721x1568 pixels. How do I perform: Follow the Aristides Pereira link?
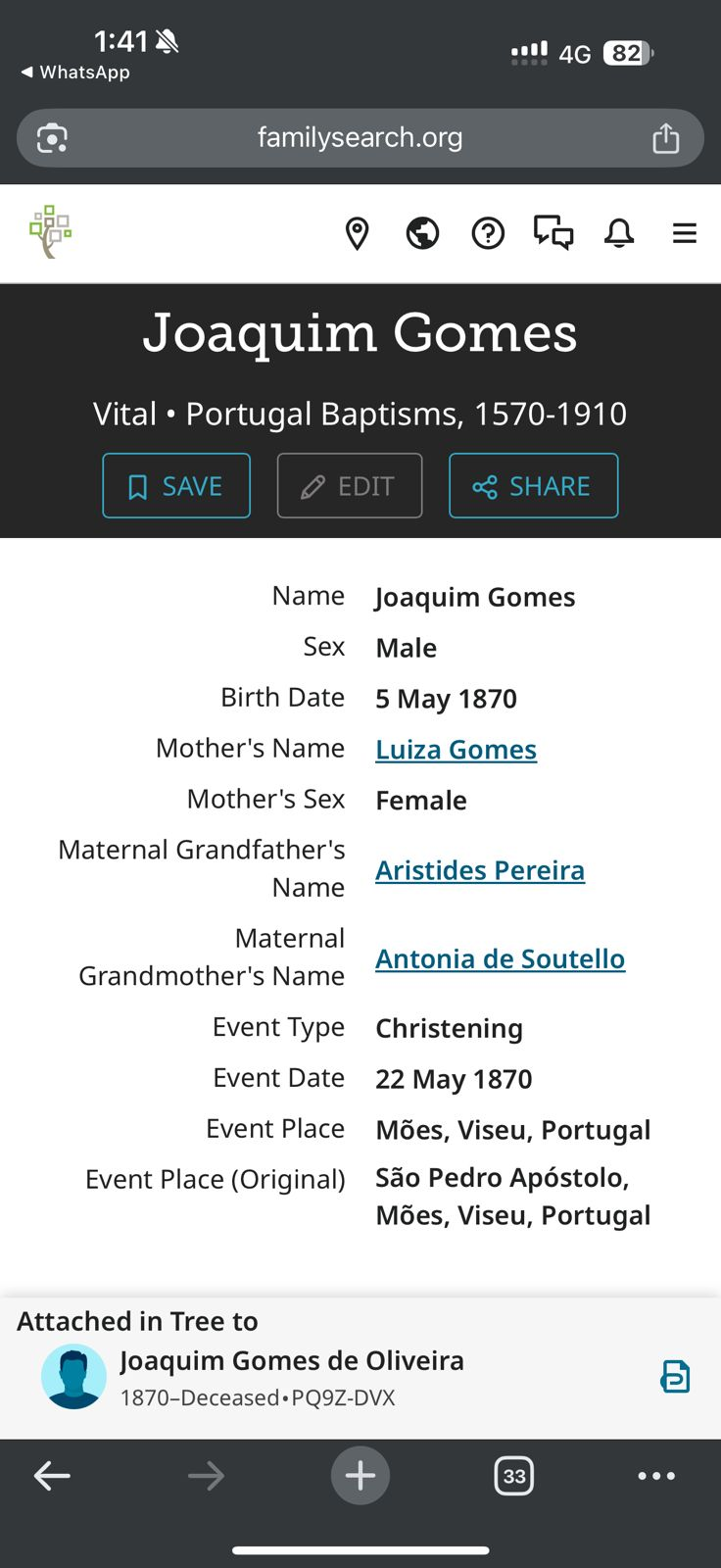pyautogui.click(x=480, y=870)
